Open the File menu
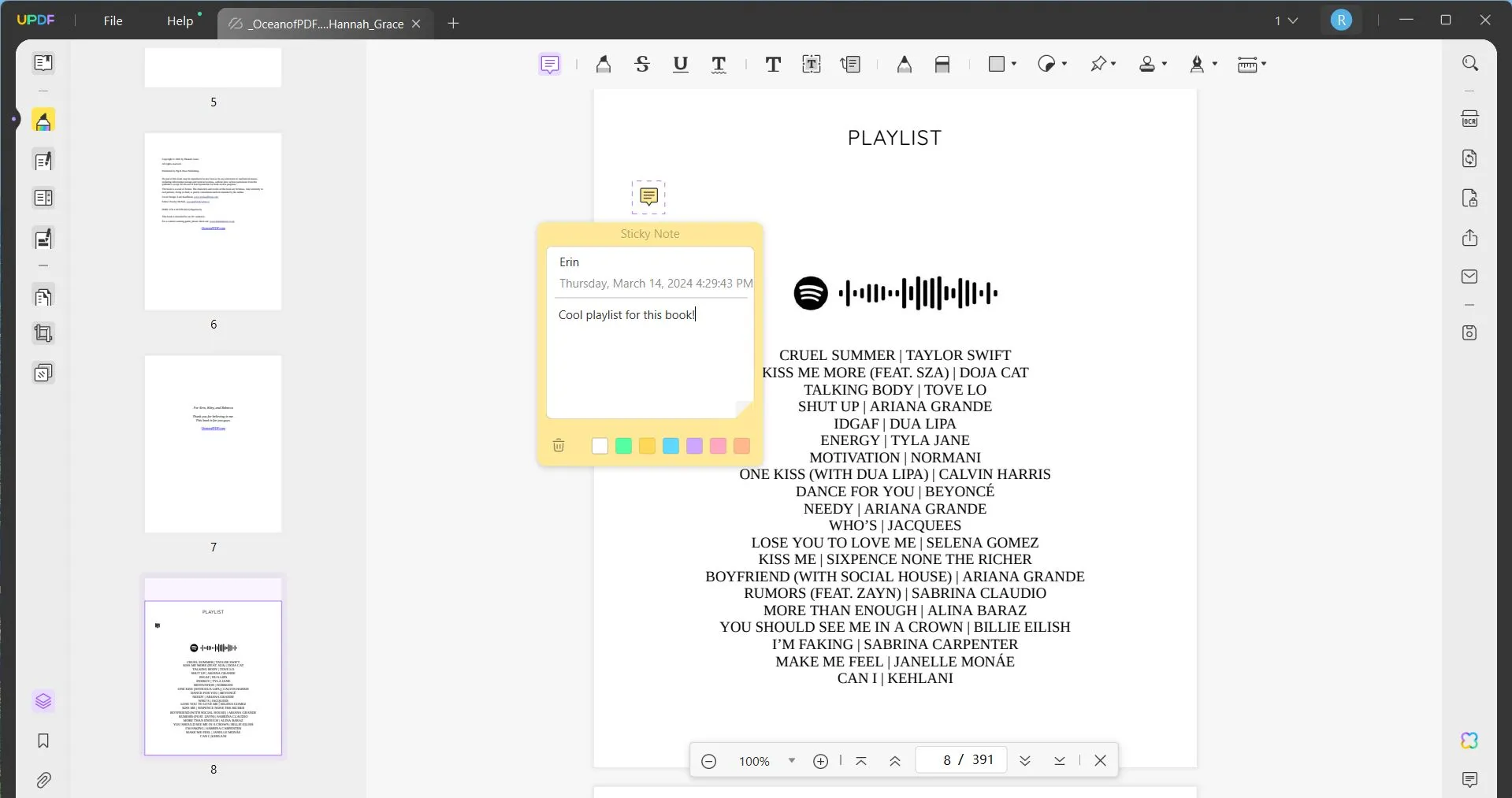1512x798 pixels. click(x=113, y=20)
